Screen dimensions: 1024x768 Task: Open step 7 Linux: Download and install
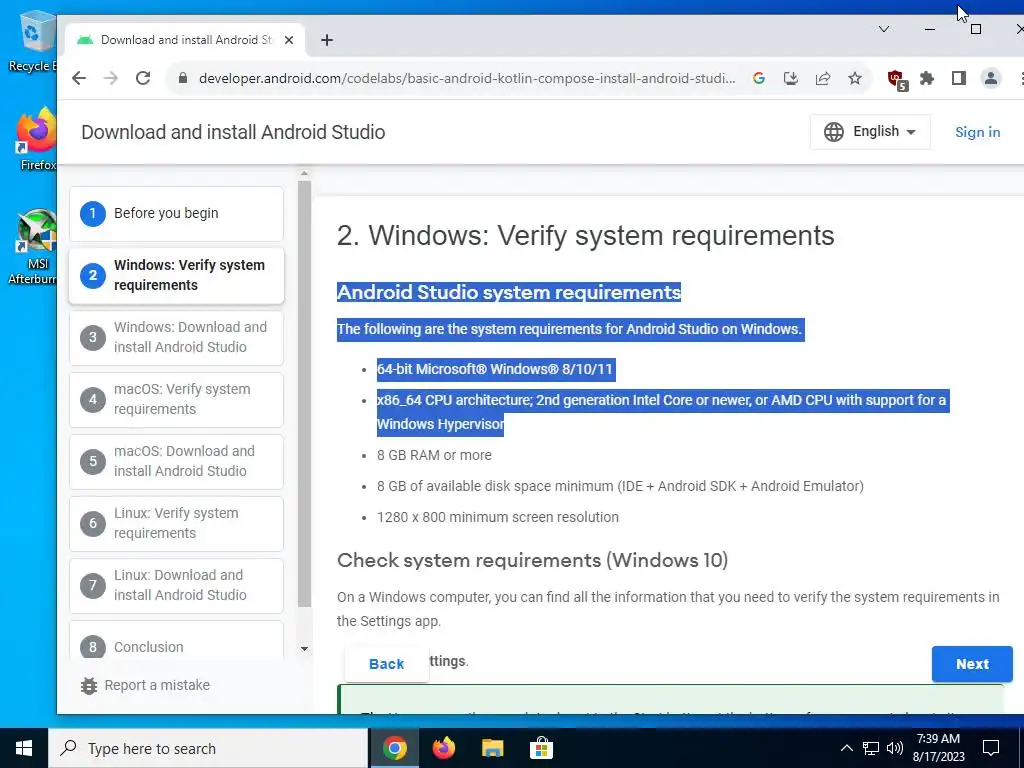pyautogui.click(x=176, y=586)
